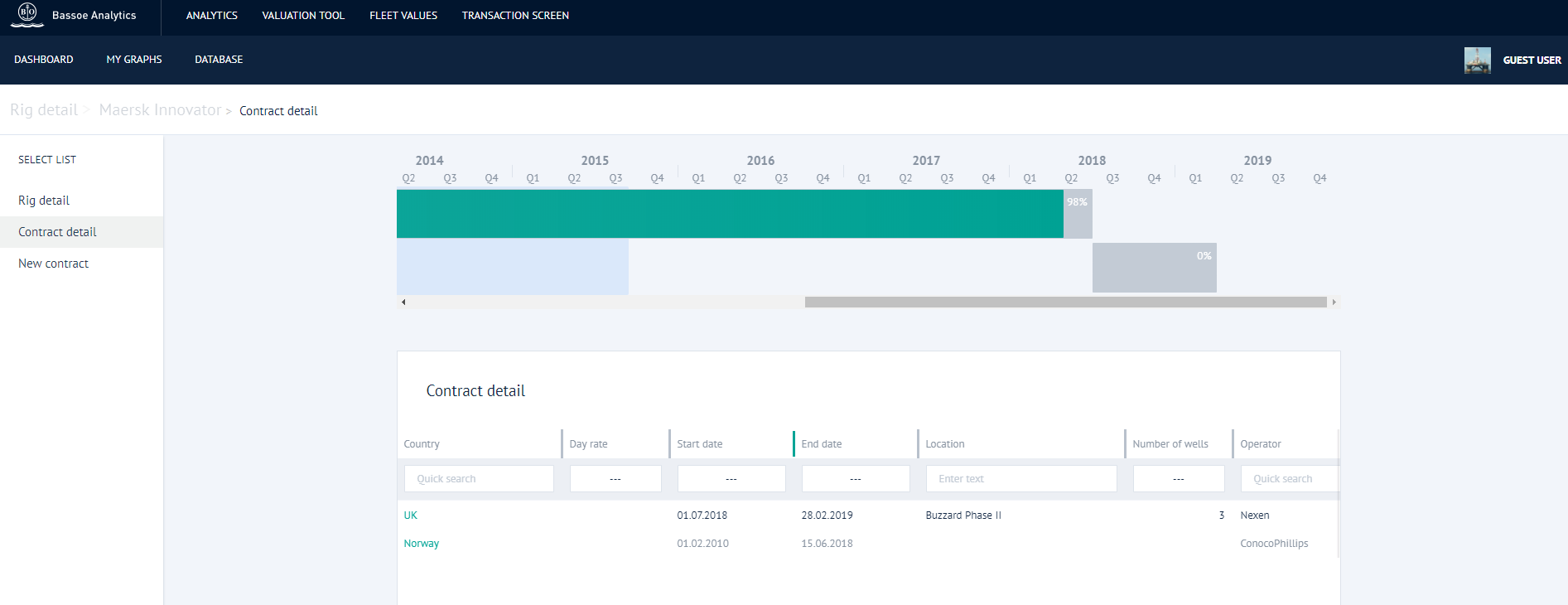Open the Database tab
Image resolution: width=1568 pixels, height=605 pixels.
[x=219, y=60]
